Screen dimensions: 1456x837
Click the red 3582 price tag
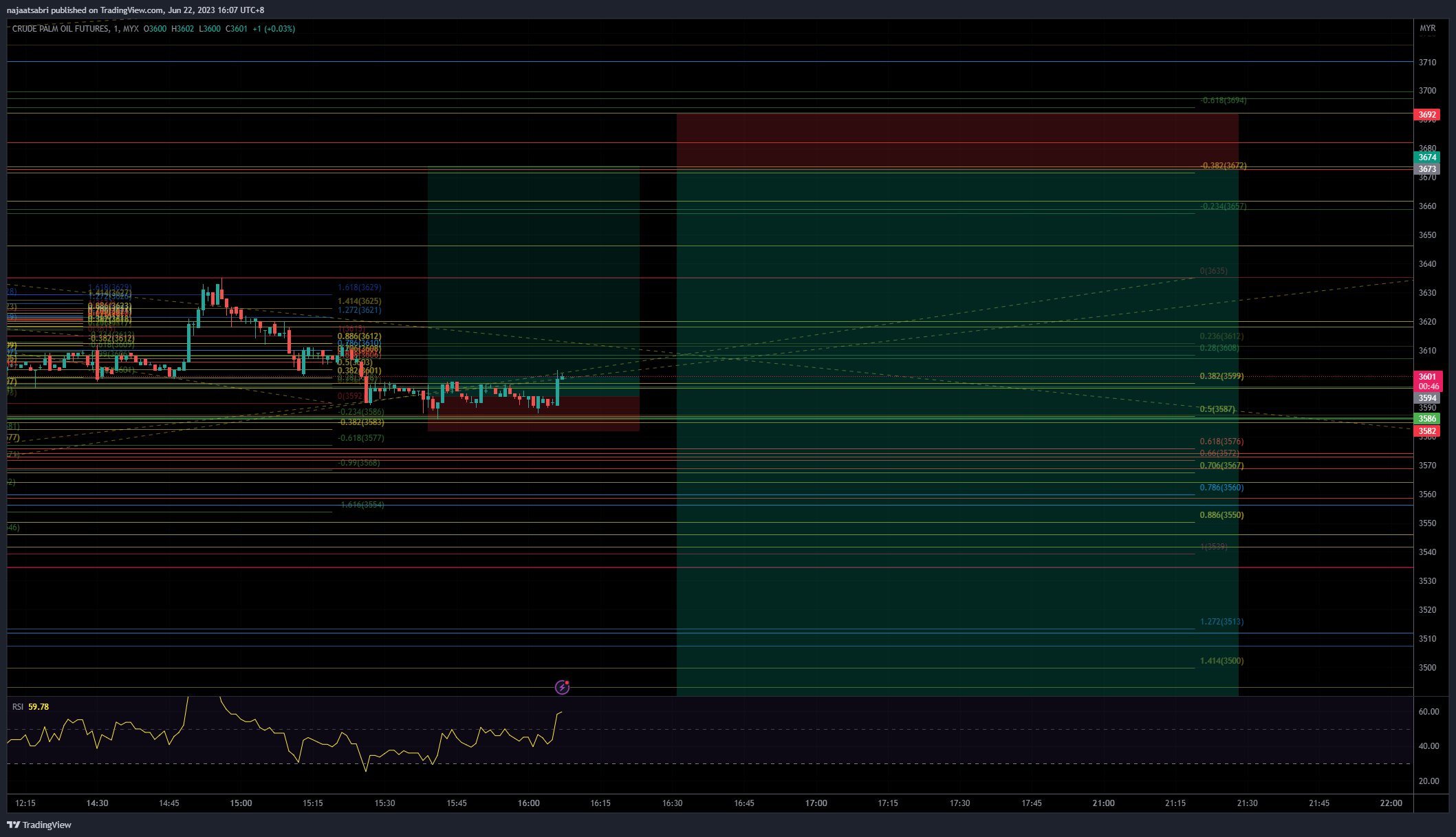pyautogui.click(x=1428, y=431)
